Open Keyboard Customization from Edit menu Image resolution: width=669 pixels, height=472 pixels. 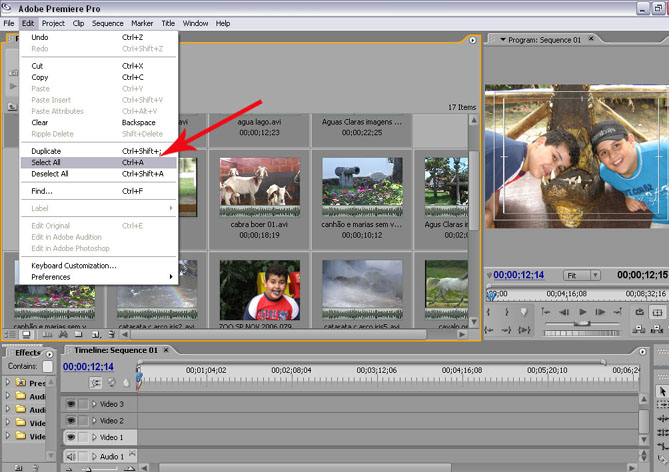click(73, 265)
